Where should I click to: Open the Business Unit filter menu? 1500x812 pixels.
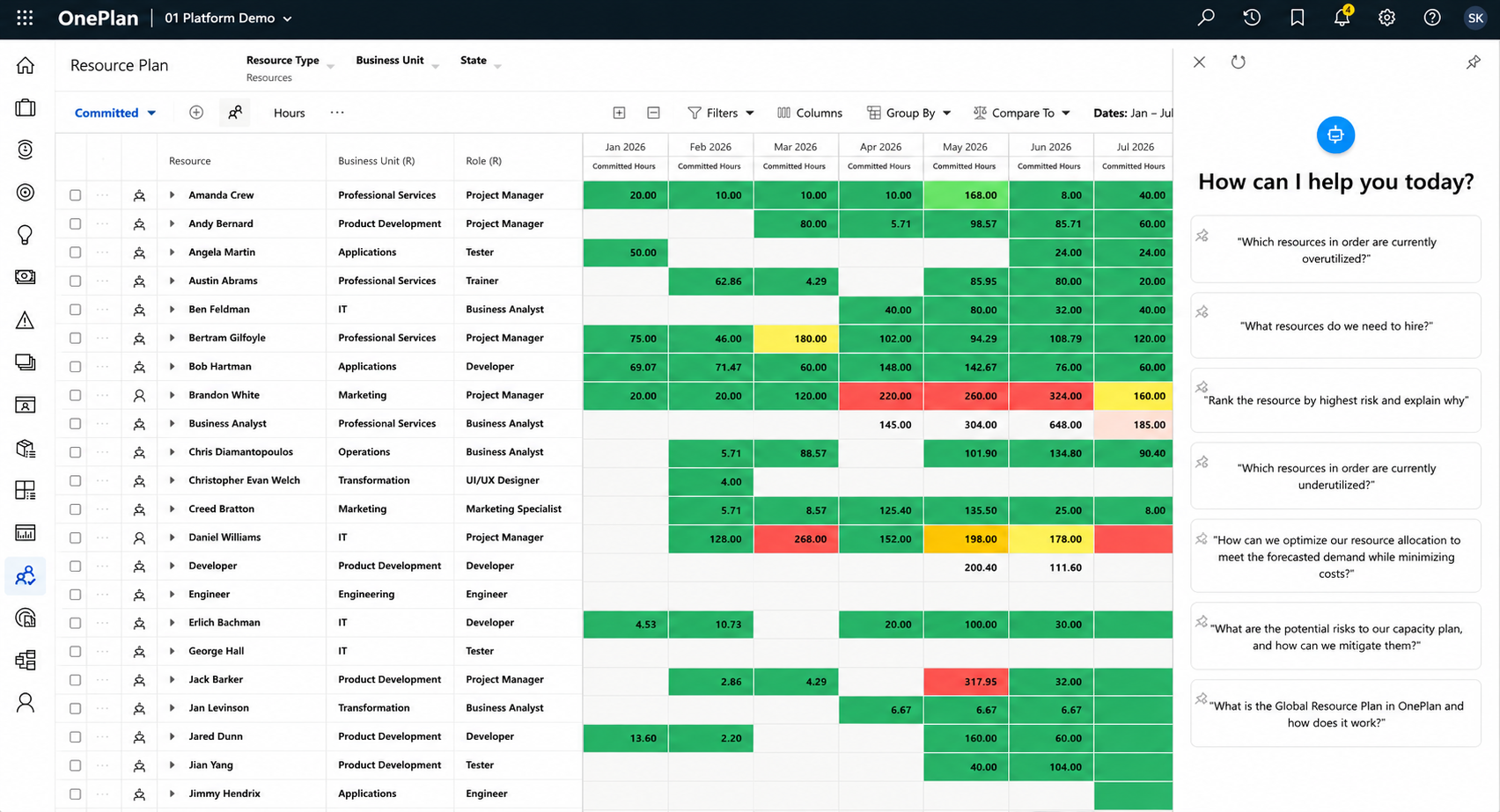pos(397,61)
